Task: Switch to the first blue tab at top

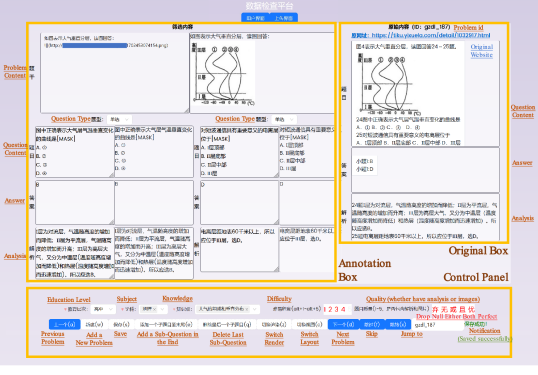Action: coord(255,18)
